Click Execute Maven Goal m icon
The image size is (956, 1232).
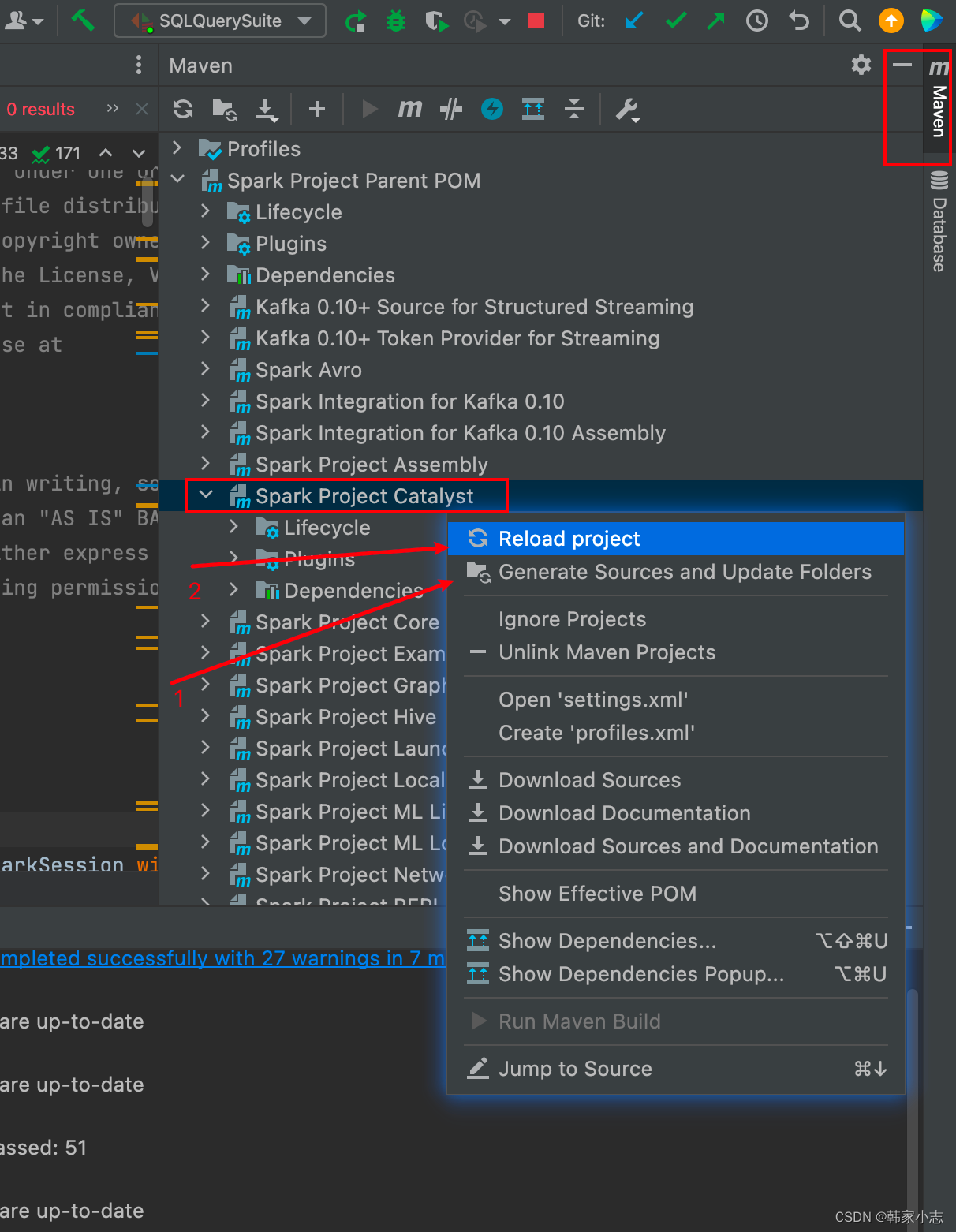(x=409, y=109)
